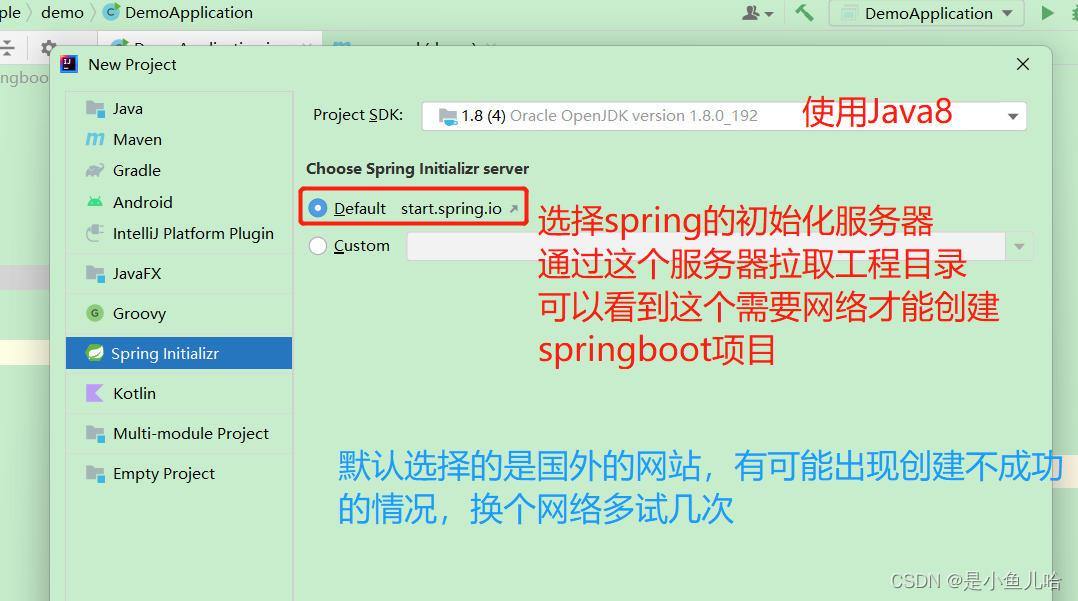The width and height of the screenshot is (1078, 601).
Task: Select the Gradle project type
Action: pyautogui.click(x=179, y=171)
